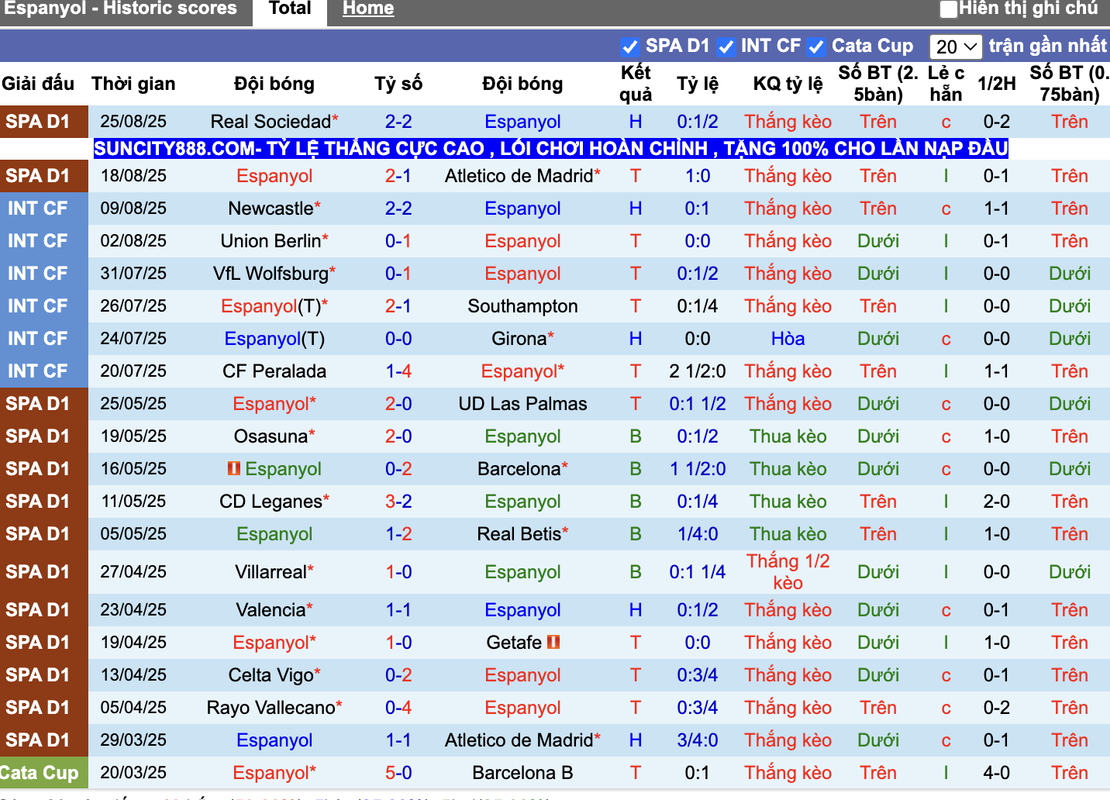
Task: Click score 0-4 of Rayo Vallecano match
Action: click(399, 707)
